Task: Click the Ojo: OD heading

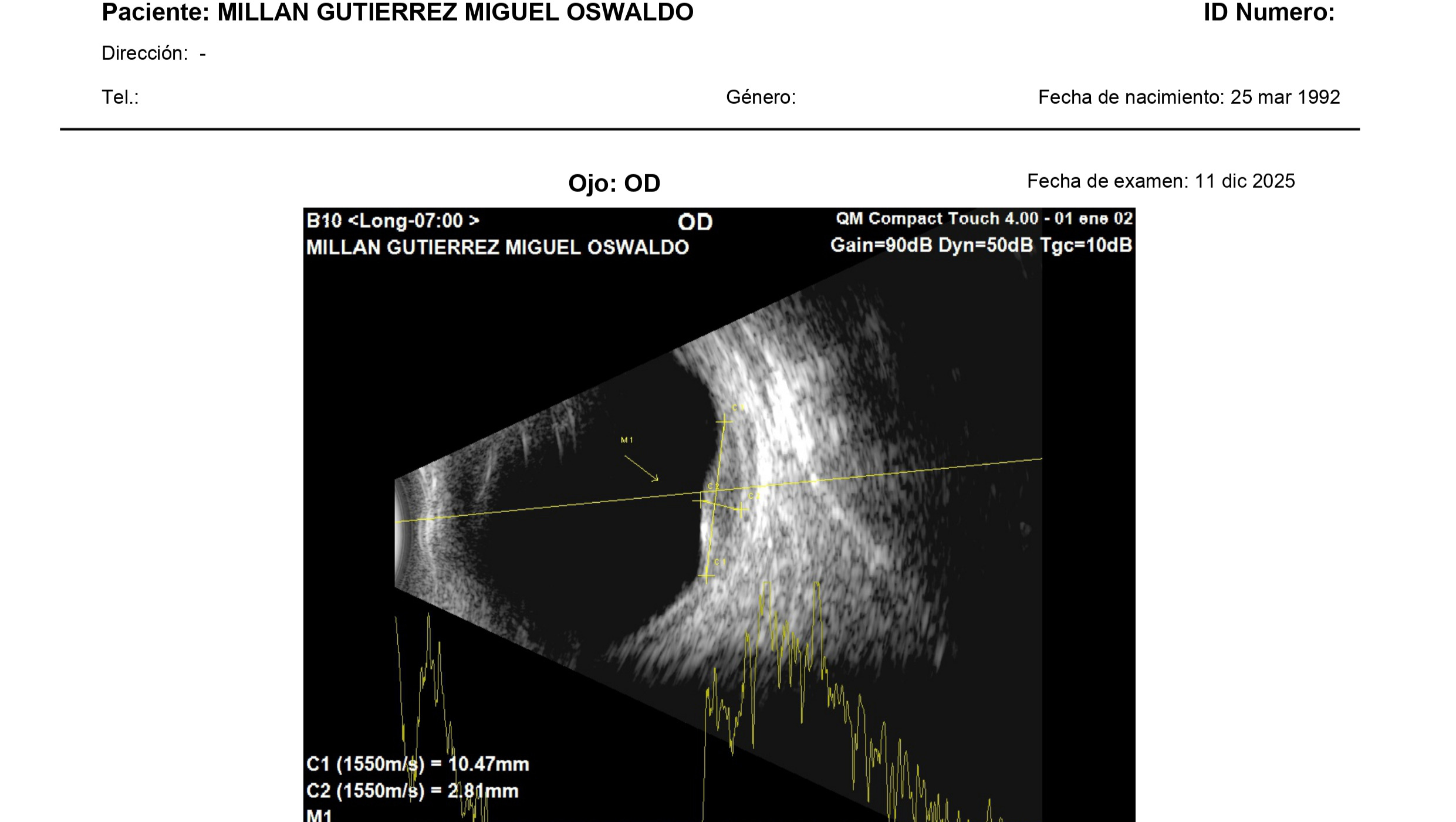Action: pos(614,184)
